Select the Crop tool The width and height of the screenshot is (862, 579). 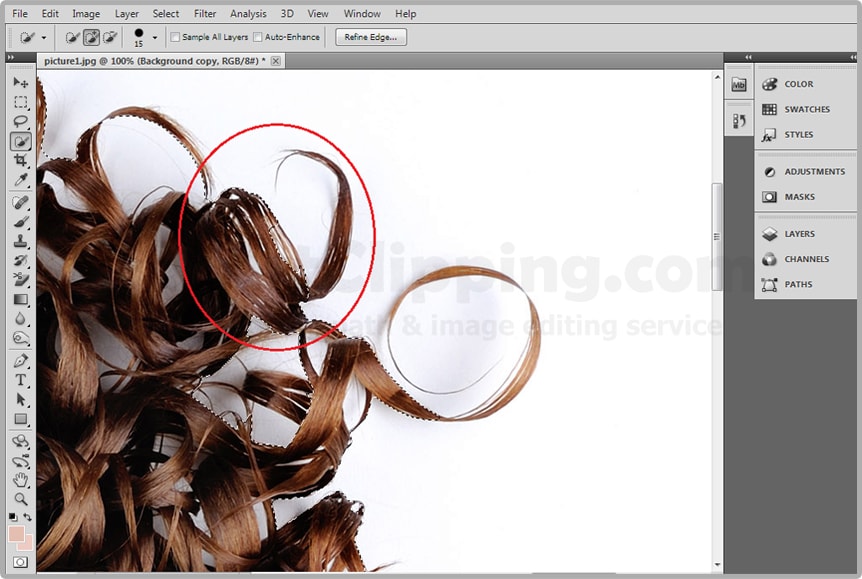[20, 160]
